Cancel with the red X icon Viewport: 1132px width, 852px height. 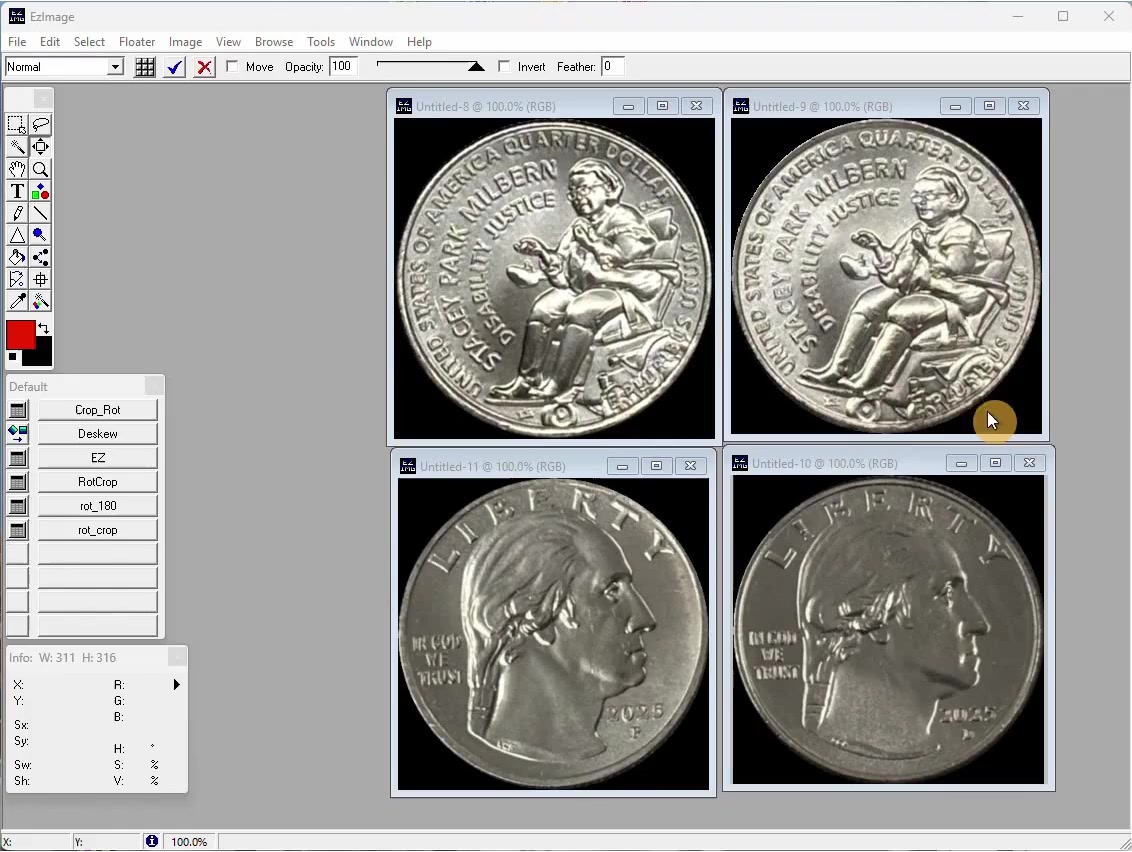coord(204,67)
